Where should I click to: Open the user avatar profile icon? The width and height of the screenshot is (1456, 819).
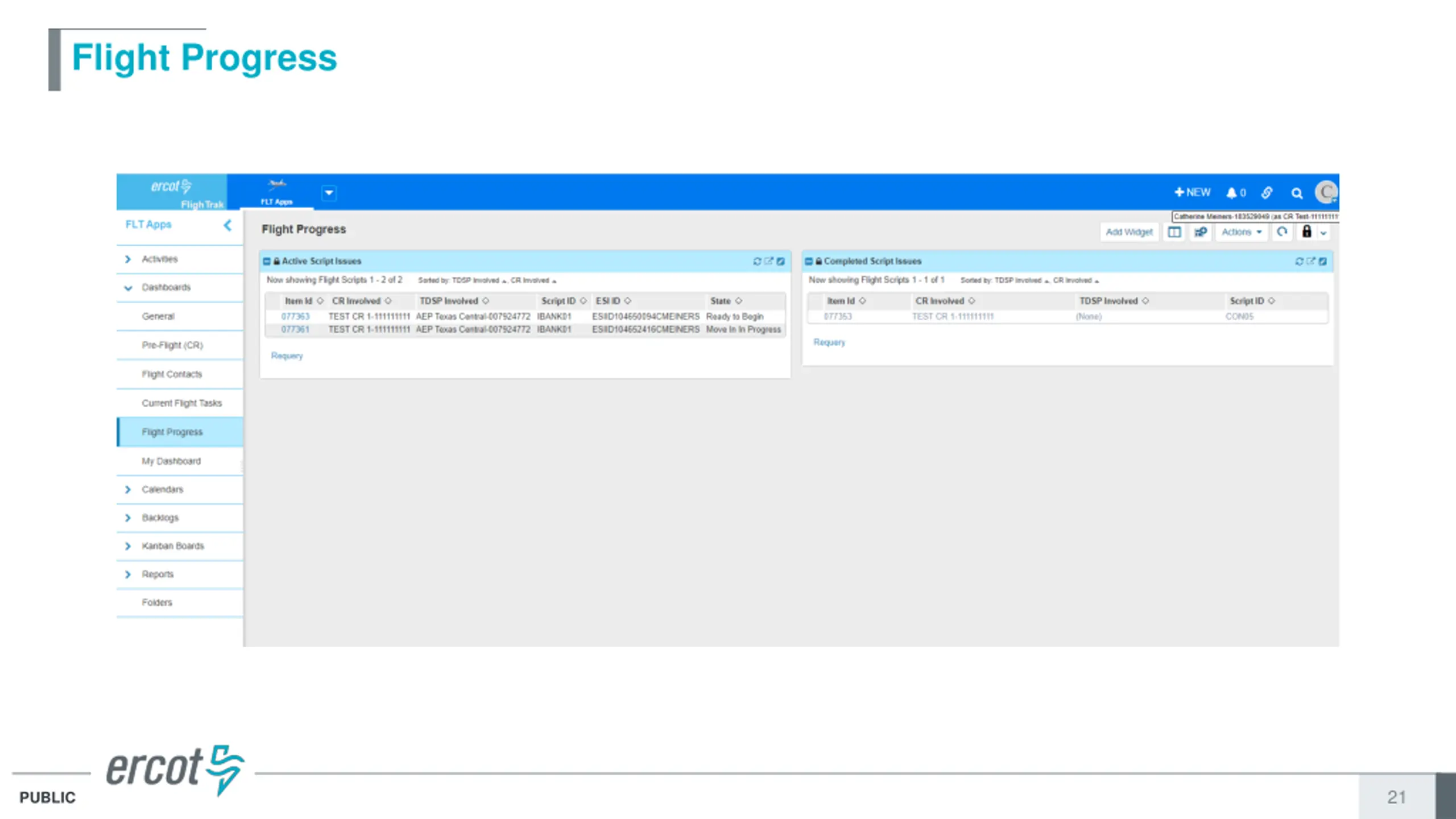point(1326,192)
